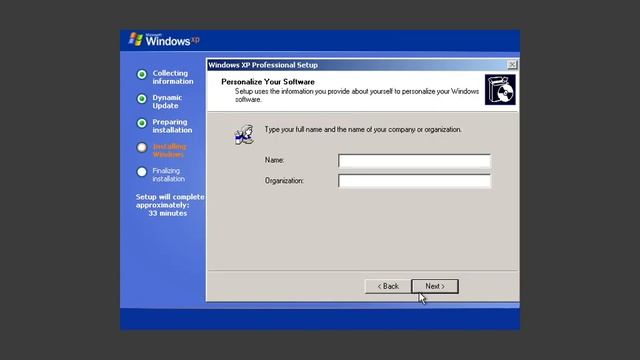The width and height of the screenshot is (640, 360).
Task: Click the Collecting information step indicator
Action: tap(142, 74)
